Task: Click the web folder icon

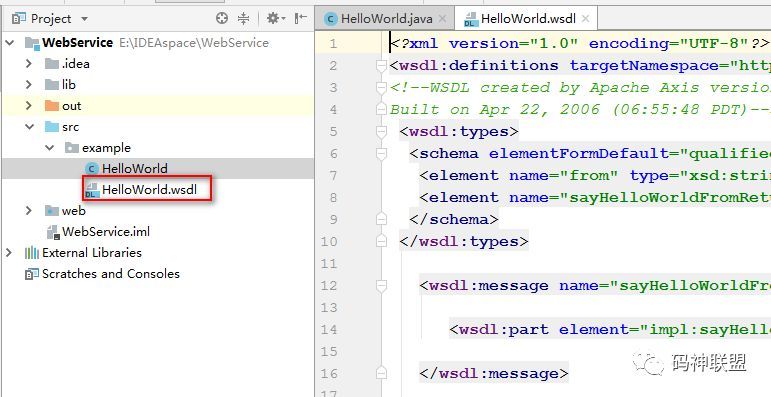Action: pyautogui.click(x=52, y=211)
